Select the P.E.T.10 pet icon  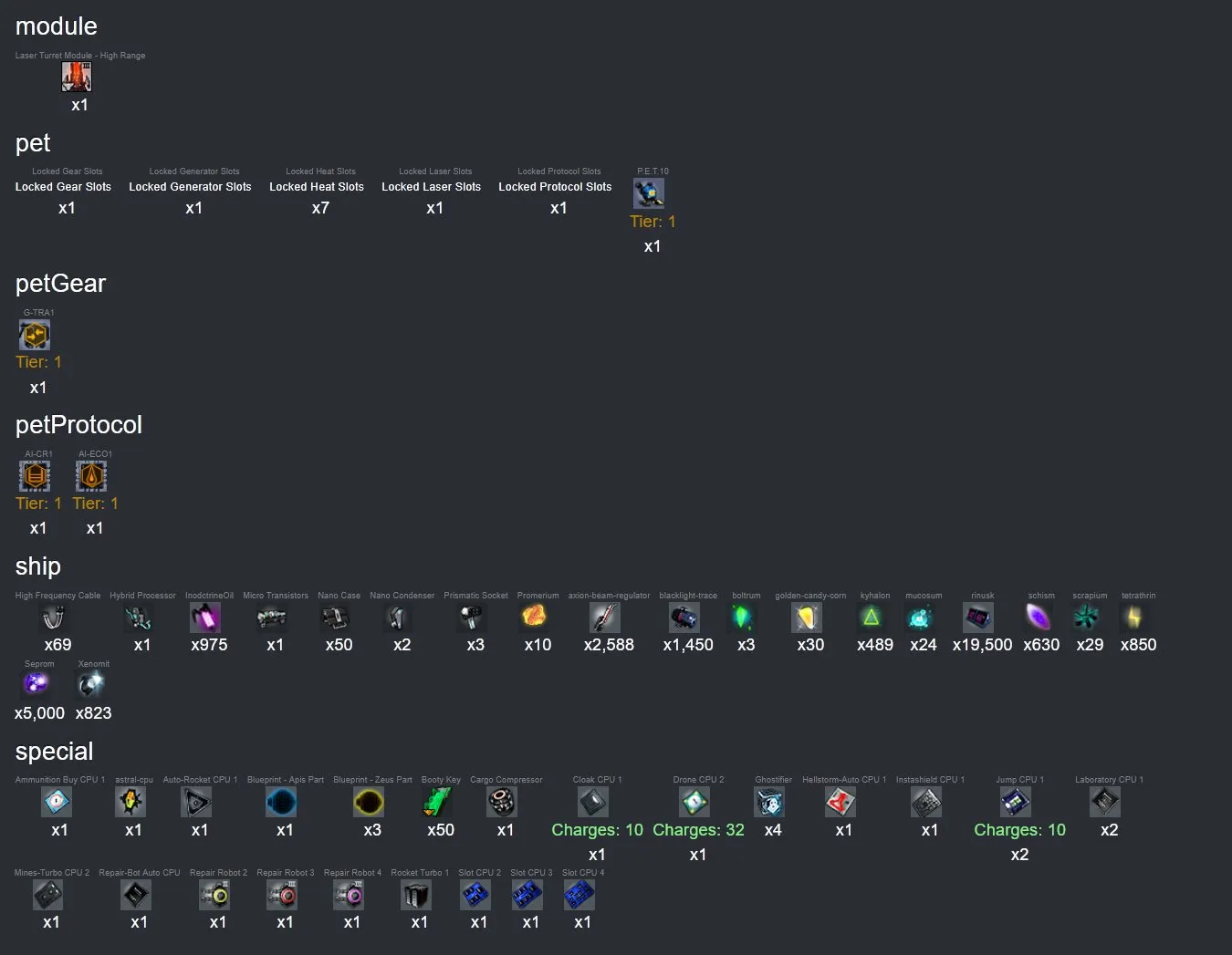[649, 192]
